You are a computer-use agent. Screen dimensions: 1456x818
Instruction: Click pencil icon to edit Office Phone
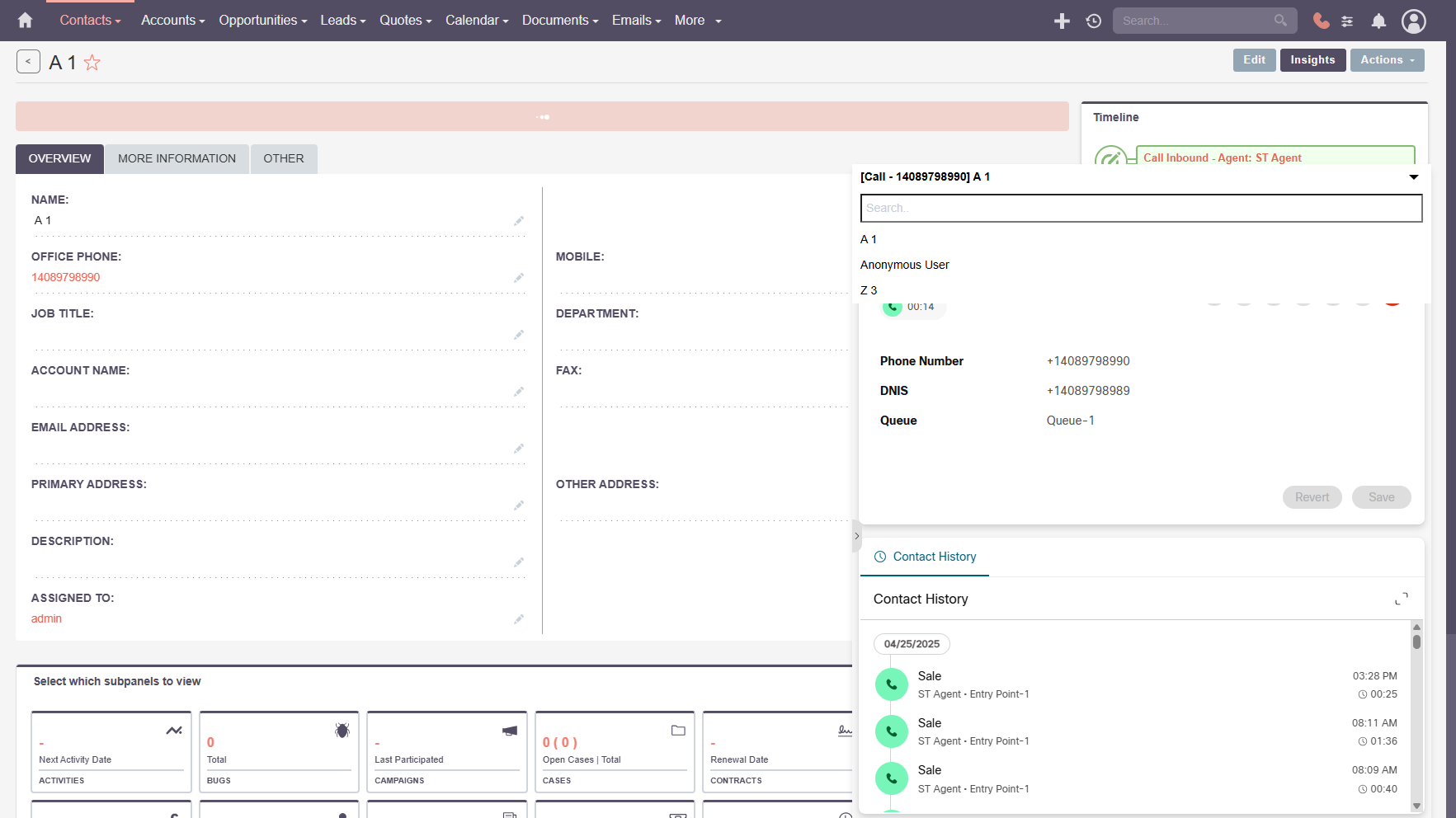point(519,278)
